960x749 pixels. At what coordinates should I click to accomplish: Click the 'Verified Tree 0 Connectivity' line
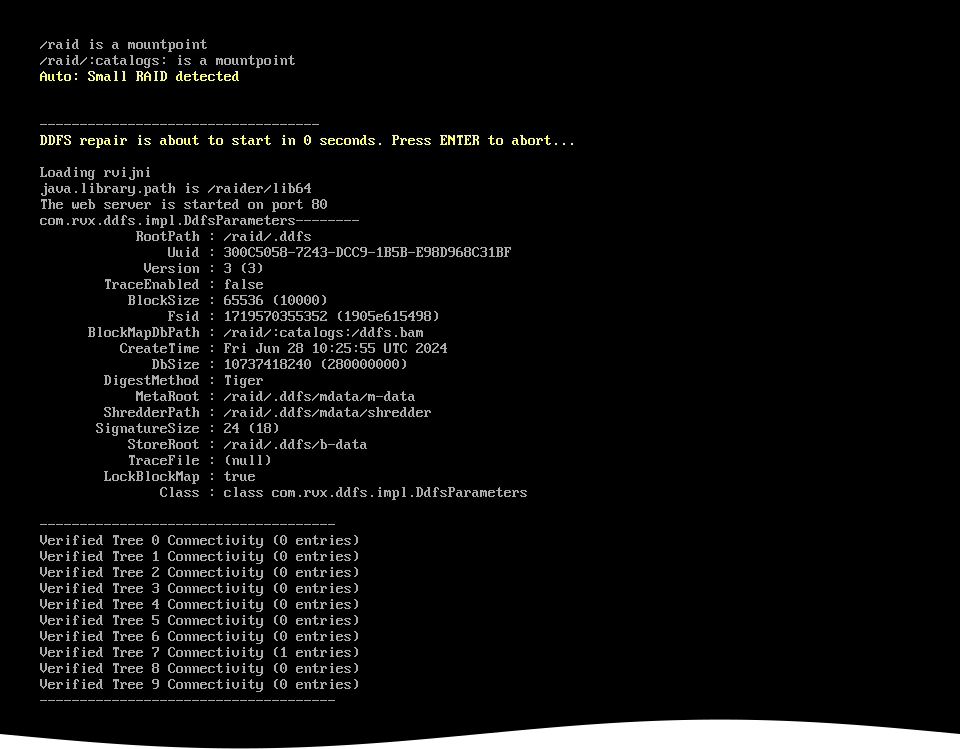click(x=199, y=540)
